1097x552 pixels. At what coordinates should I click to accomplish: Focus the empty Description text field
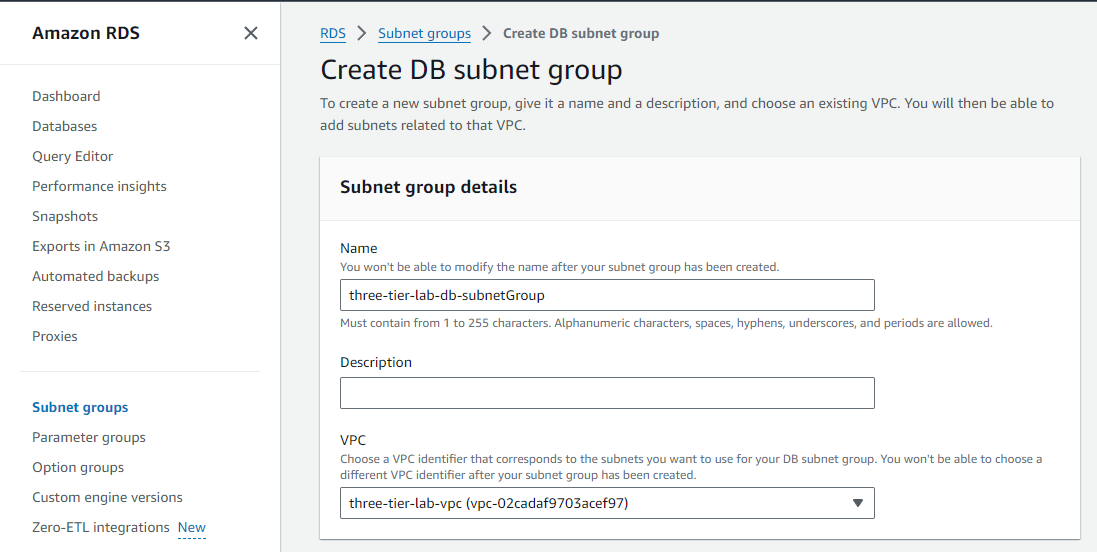tap(607, 393)
